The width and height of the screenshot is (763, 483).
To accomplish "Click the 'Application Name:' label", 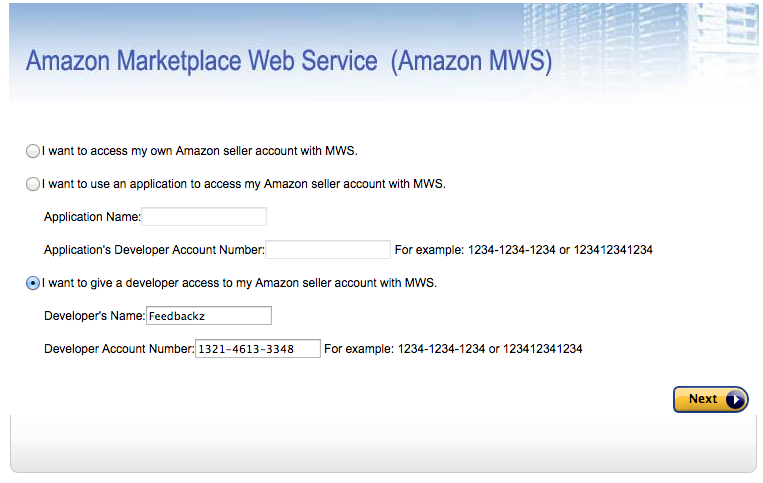I will 92,217.
